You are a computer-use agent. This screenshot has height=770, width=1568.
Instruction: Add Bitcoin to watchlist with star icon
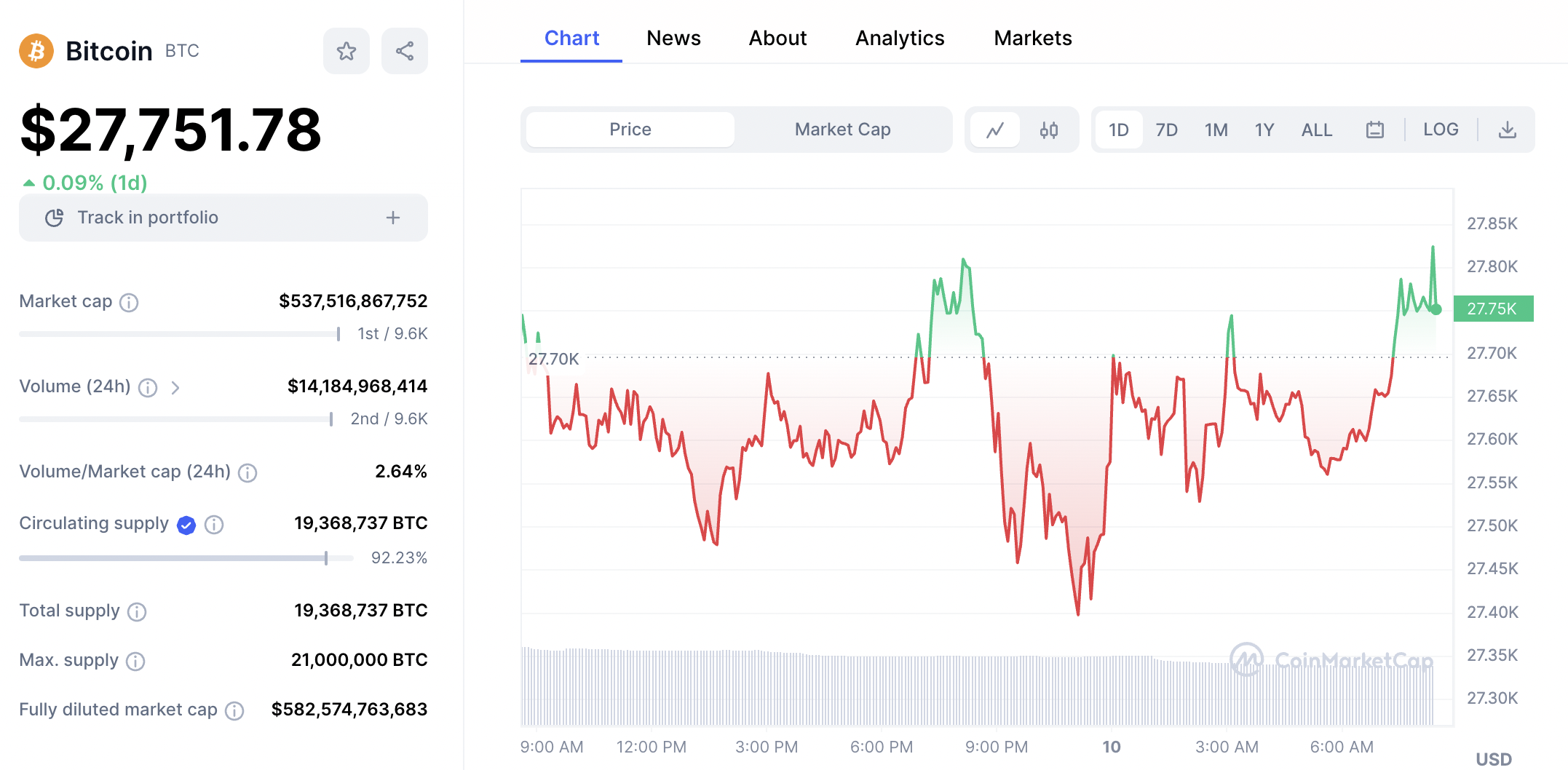click(347, 51)
